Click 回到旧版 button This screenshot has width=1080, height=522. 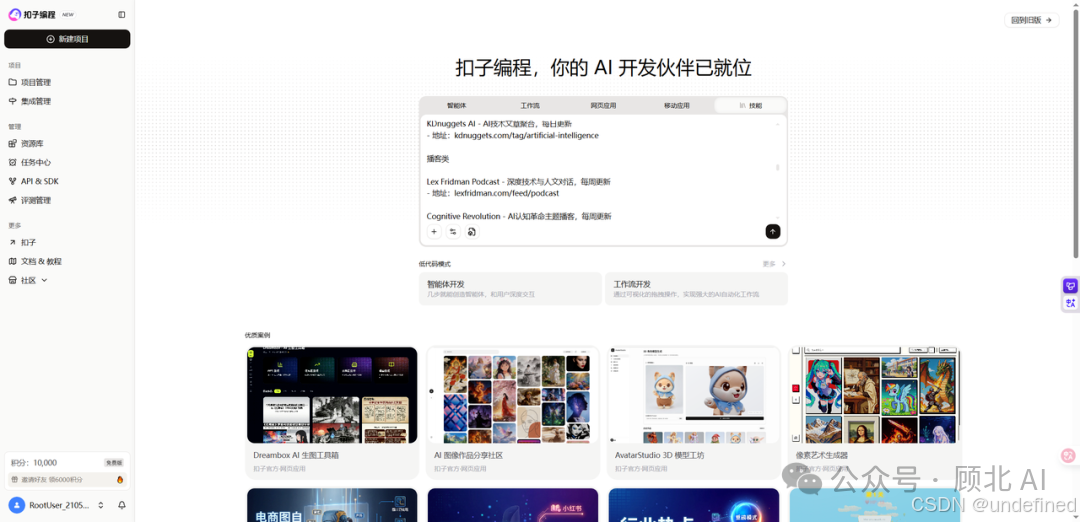(x=1031, y=20)
